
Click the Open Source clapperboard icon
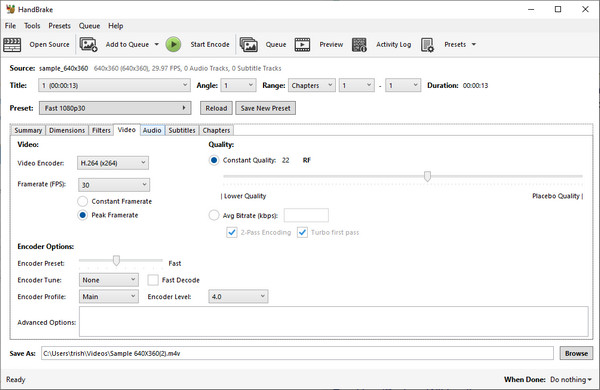(x=12, y=45)
